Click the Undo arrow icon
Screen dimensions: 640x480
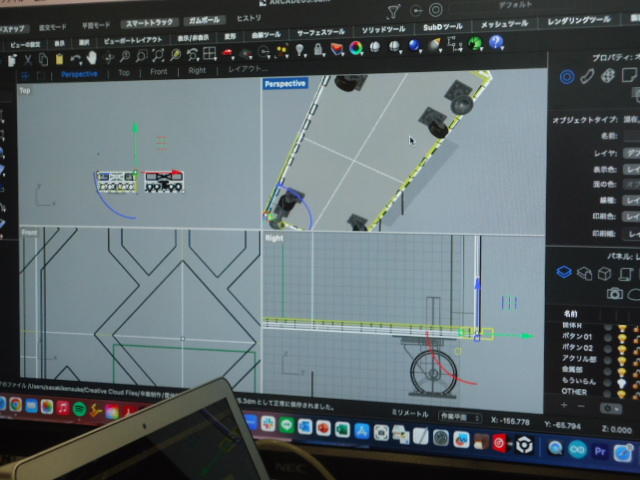tap(75, 59)
